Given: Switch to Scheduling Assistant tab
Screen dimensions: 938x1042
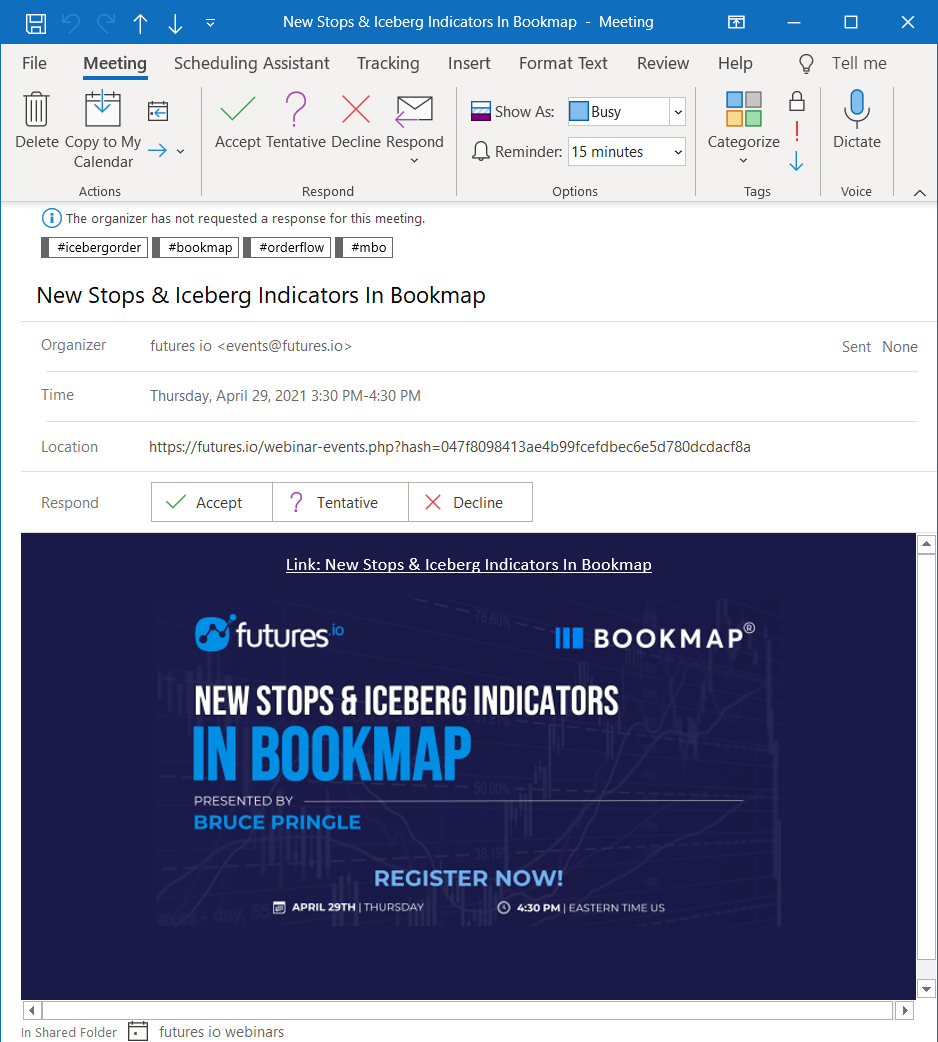Looking at the screenshot, I should click(x=251, y=63).
